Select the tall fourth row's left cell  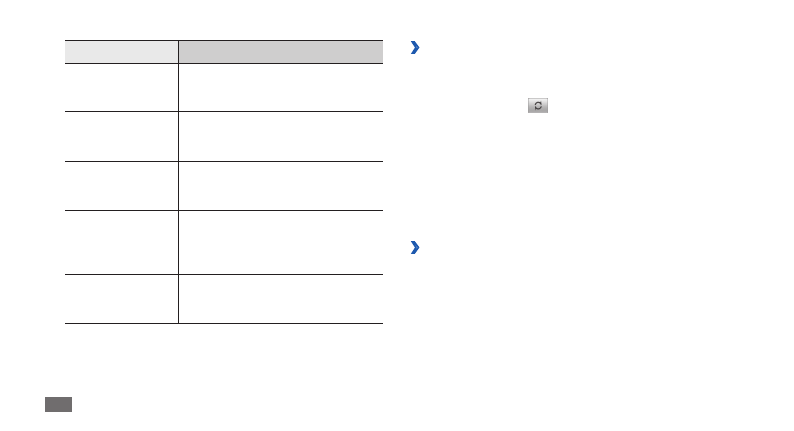(121, 242)
